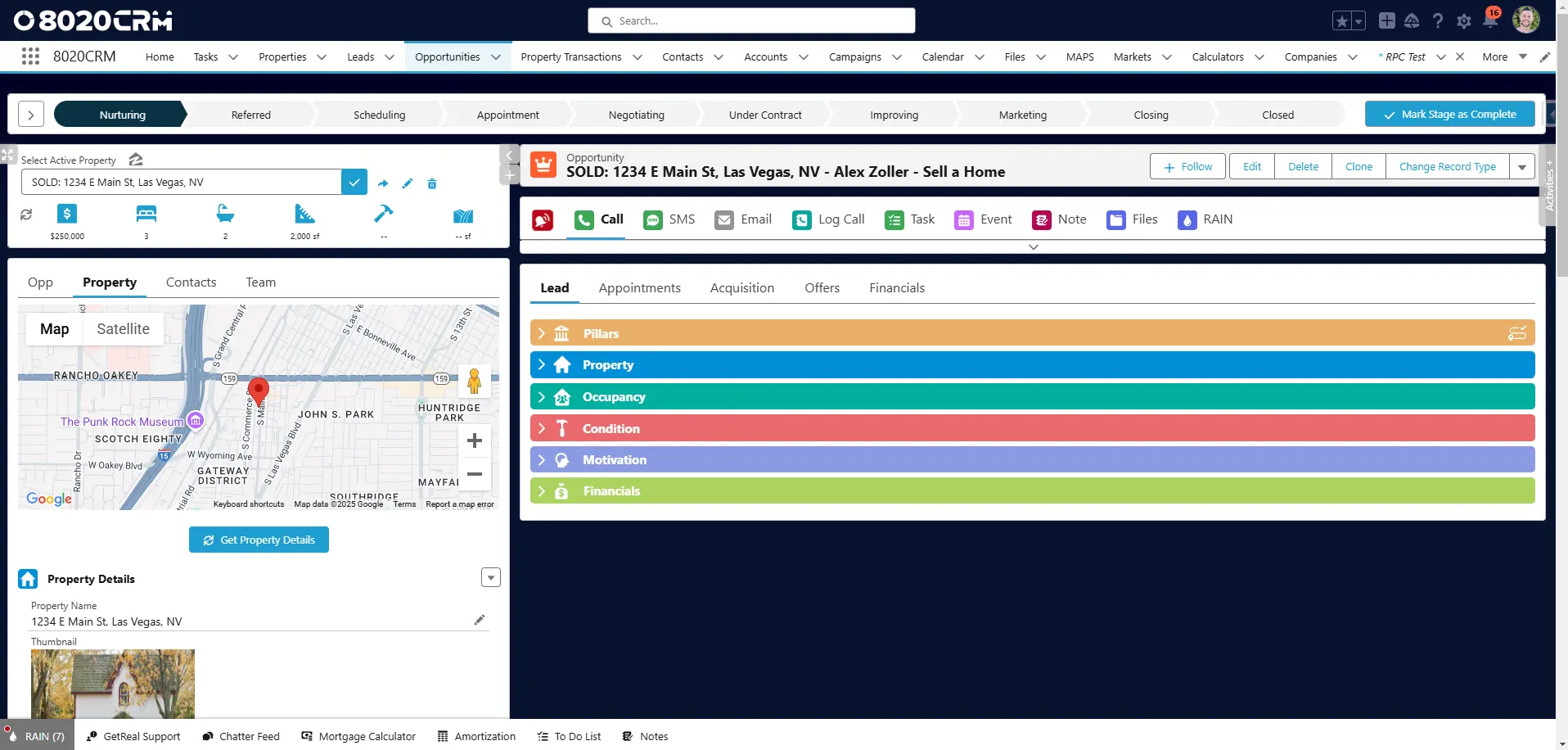Open the notifications bell icon
This screenshot has height=750, width=1568.
[x=1490, y=21]
